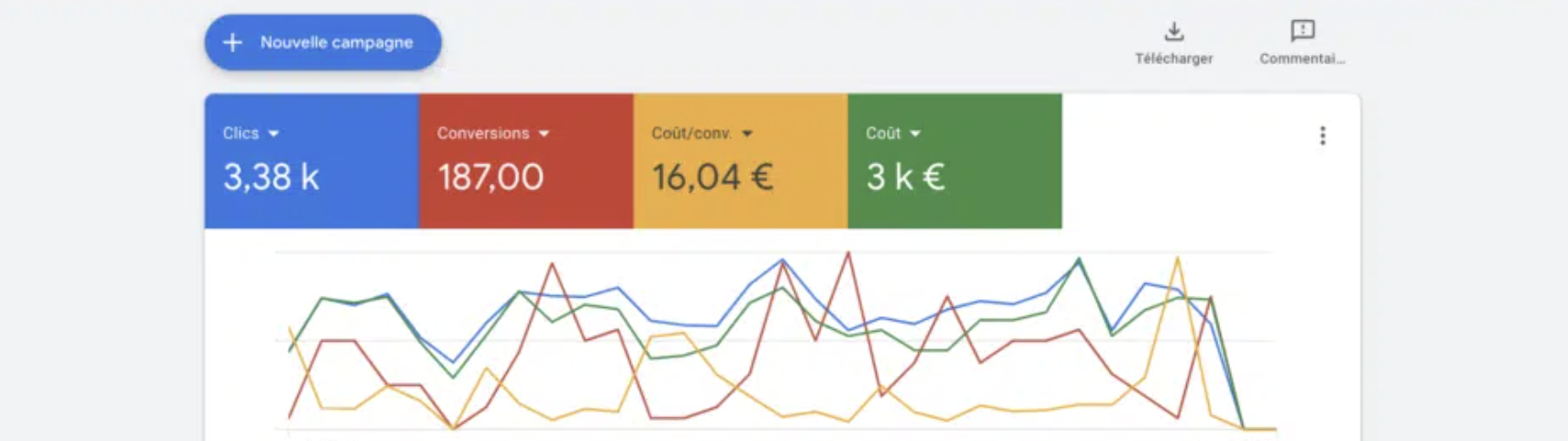The height and width of the screenshot is (441, 1568).
Task: Click the 16,04 € cost per conversion value
Action: [x=712, y=177]
